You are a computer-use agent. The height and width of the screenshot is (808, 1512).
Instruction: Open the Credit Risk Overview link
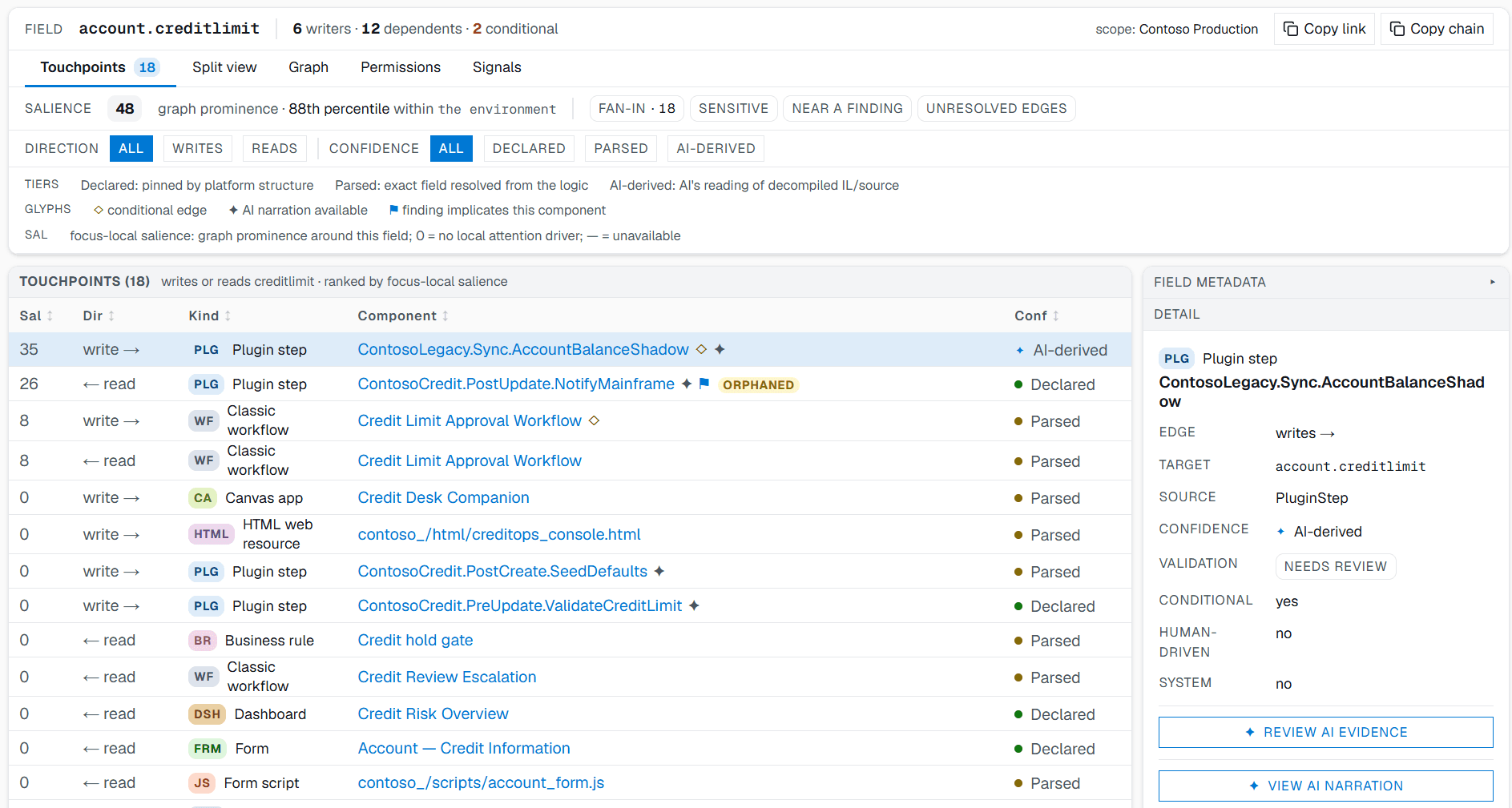(433, 714)
